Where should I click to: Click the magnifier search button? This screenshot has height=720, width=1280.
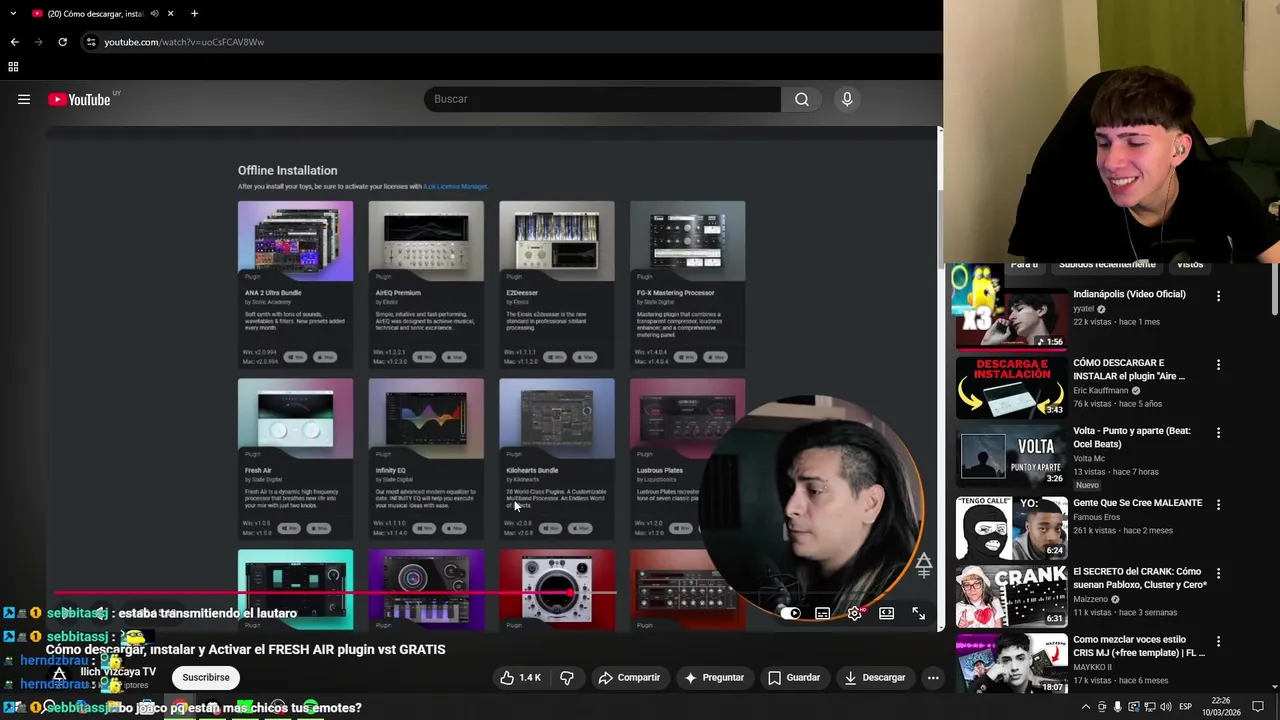[802, 99]
